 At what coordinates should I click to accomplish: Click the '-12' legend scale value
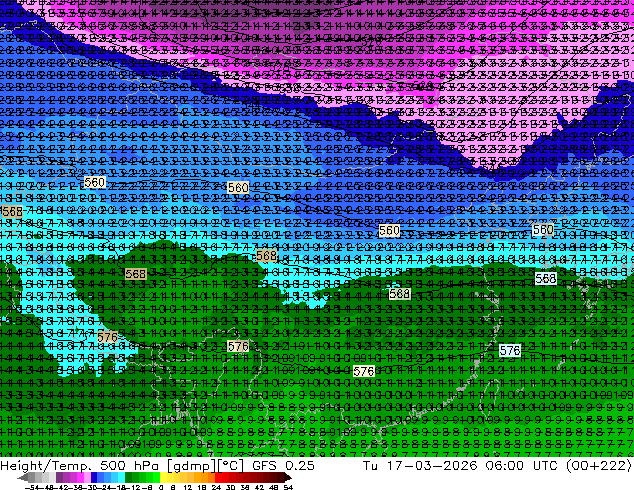coord(134,487)
